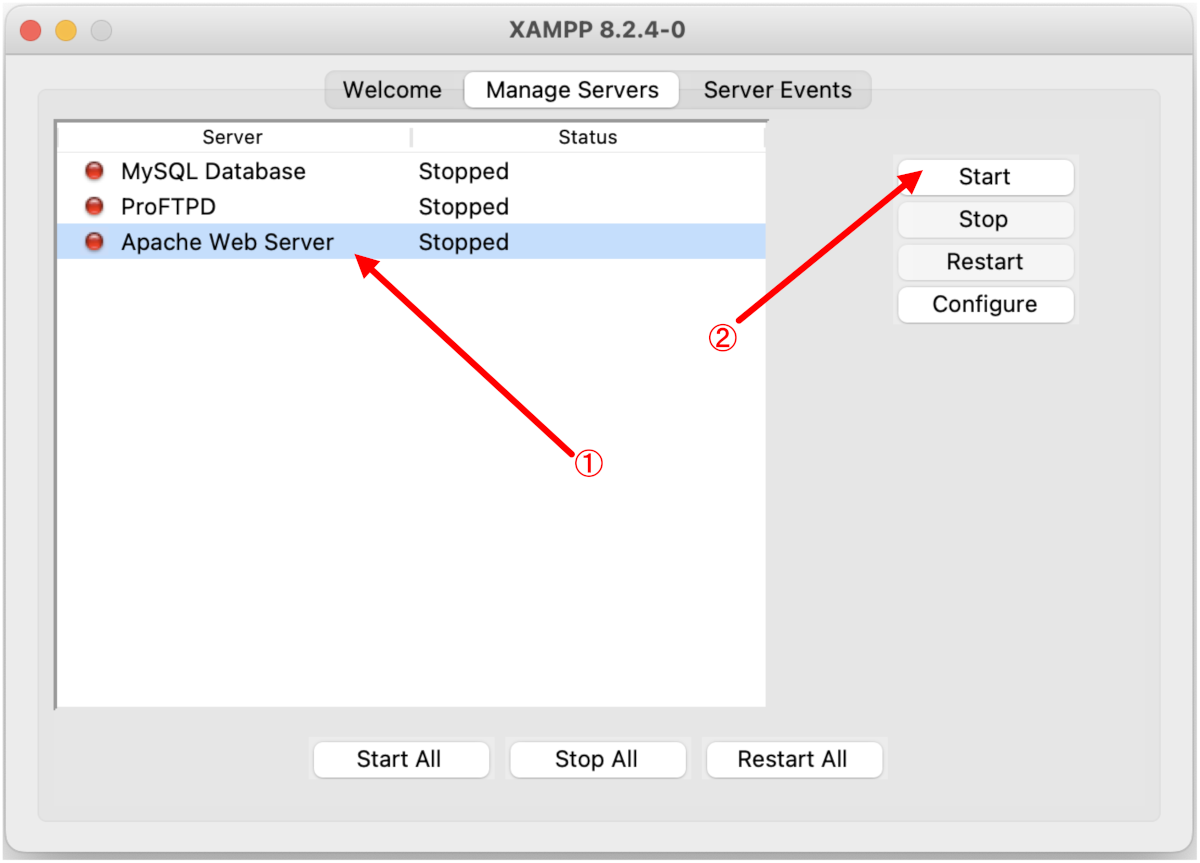Viewport: 1200px width, 863px height.
Task: Click Start All servers
Action: (x=399, y=759)
